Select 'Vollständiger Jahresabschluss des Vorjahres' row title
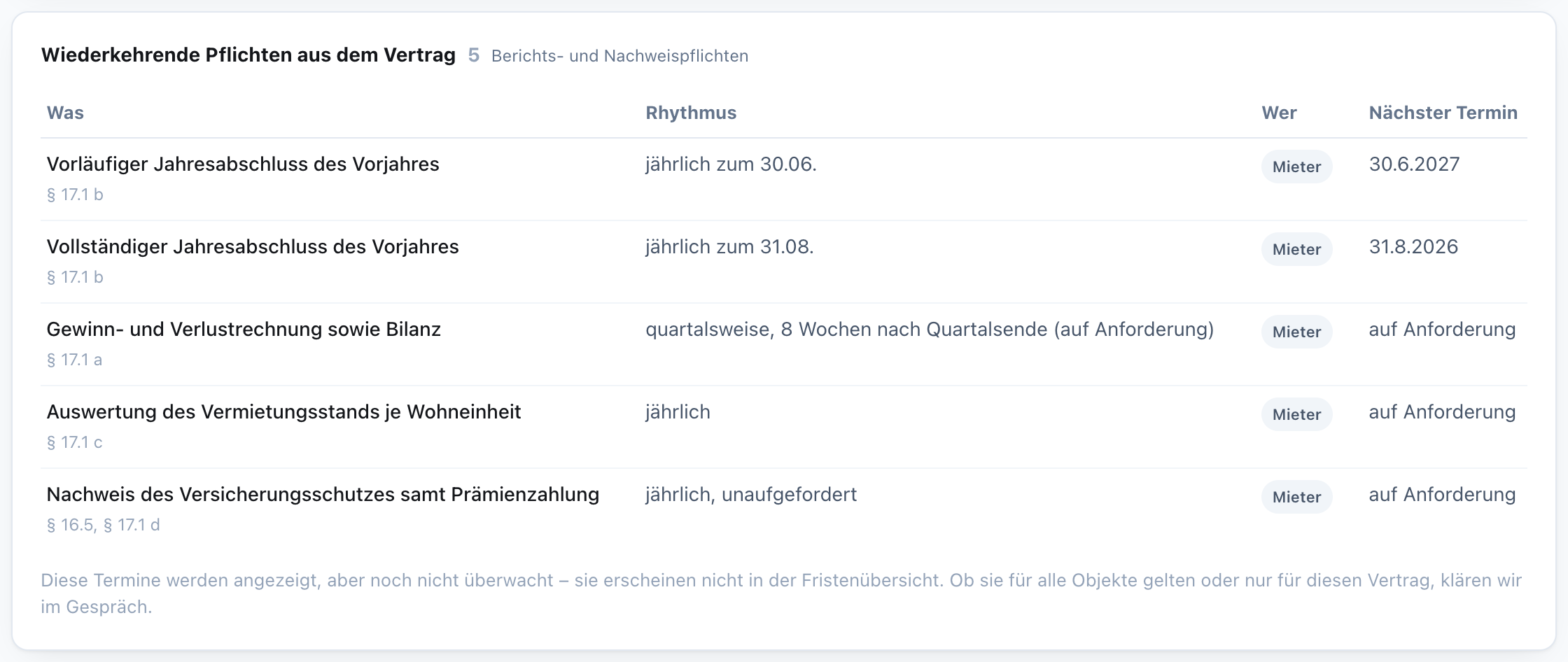 point(253,246)
